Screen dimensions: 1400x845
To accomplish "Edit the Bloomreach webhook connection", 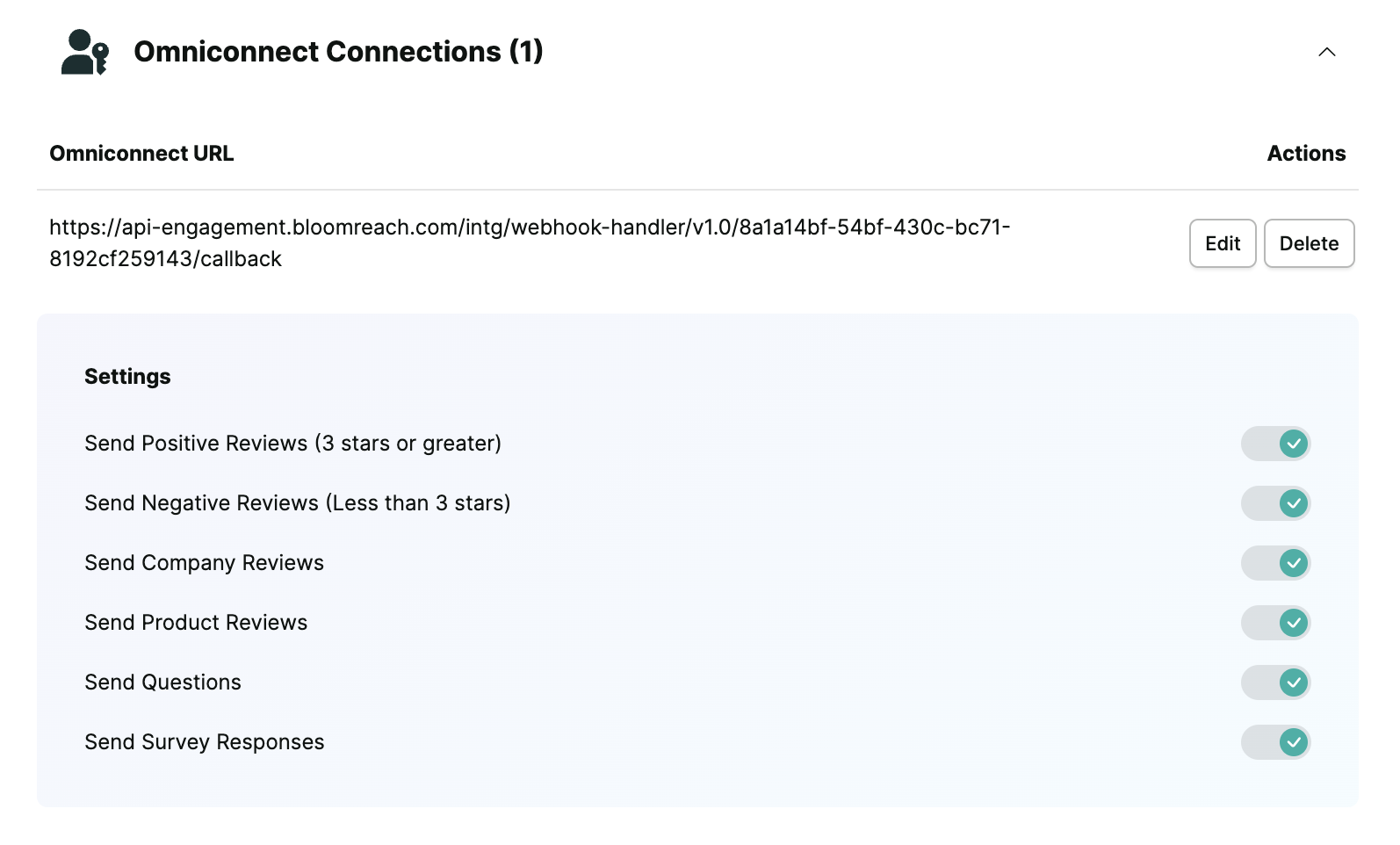I will [1223, 243].
